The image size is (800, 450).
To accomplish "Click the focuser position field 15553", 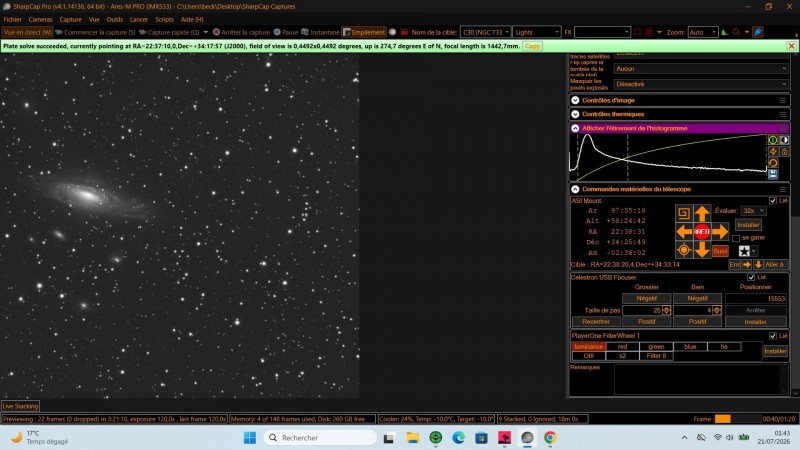I will [756, 298].
